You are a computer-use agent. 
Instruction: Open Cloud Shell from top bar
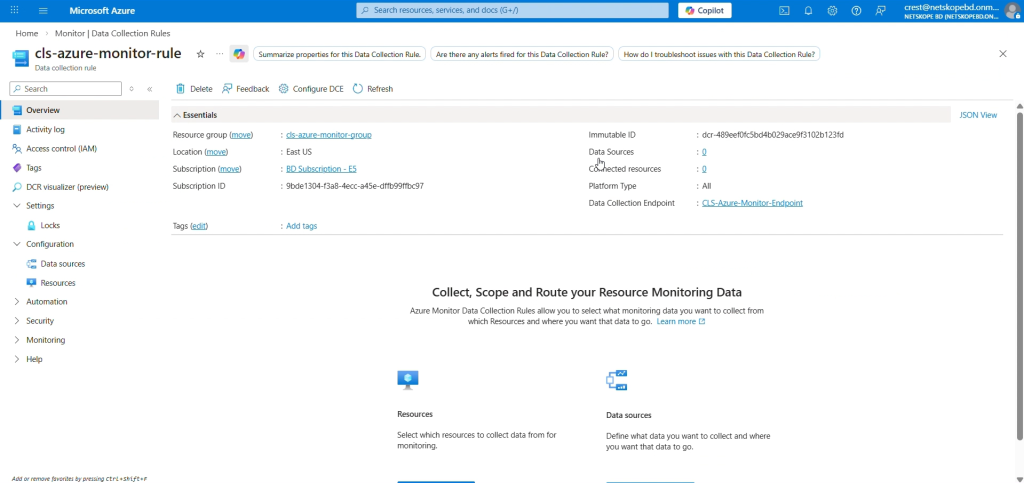[784, 10]
